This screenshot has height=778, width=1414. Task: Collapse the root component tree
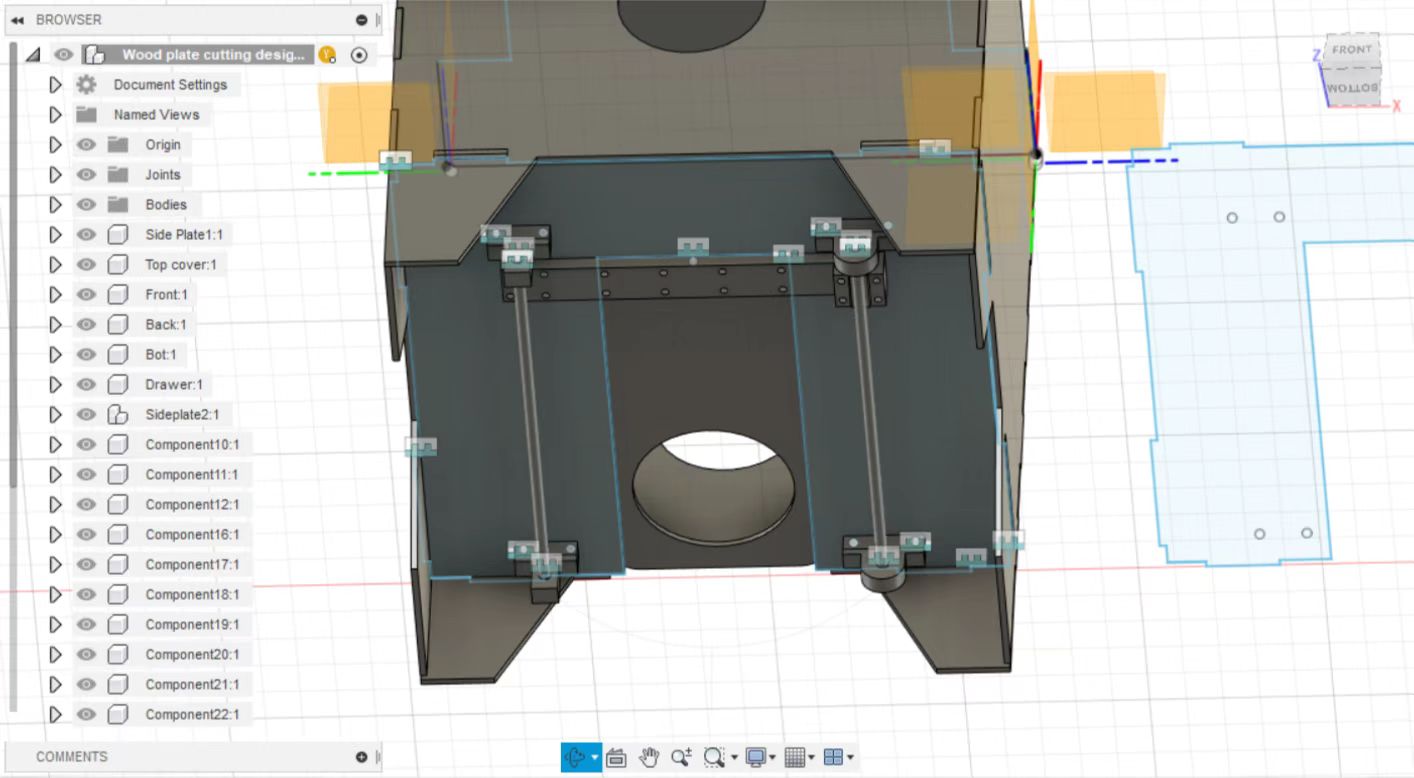tap(33, 55)
